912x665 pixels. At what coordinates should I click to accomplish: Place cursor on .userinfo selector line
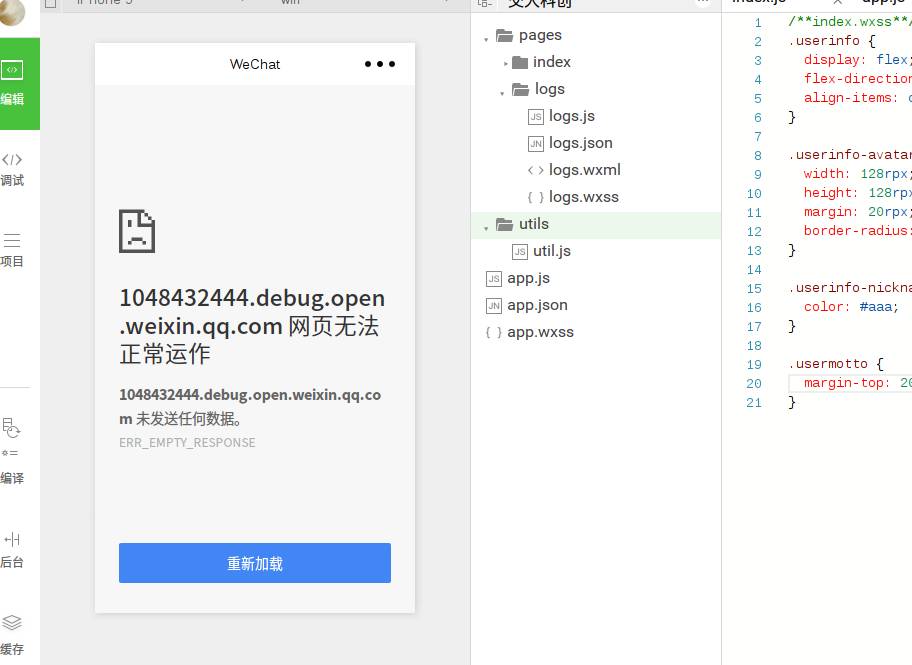click(x=832, y=41)
